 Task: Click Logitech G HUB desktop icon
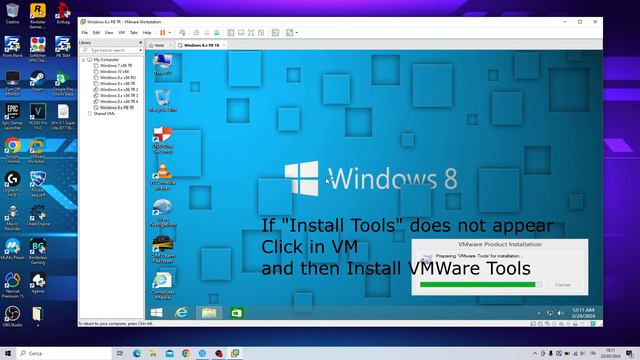point(12,184)
